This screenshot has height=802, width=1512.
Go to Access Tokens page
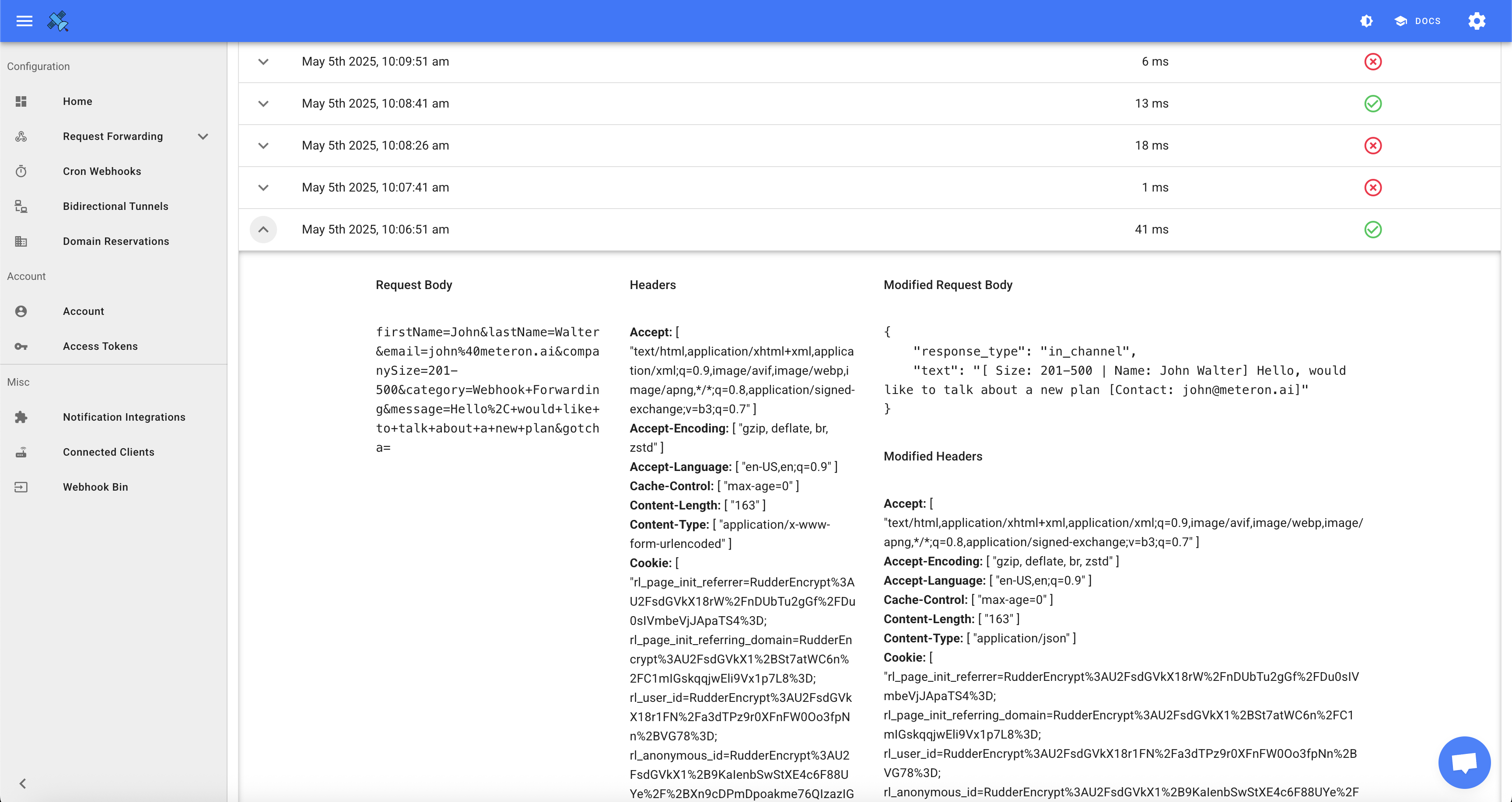(100, 346)
